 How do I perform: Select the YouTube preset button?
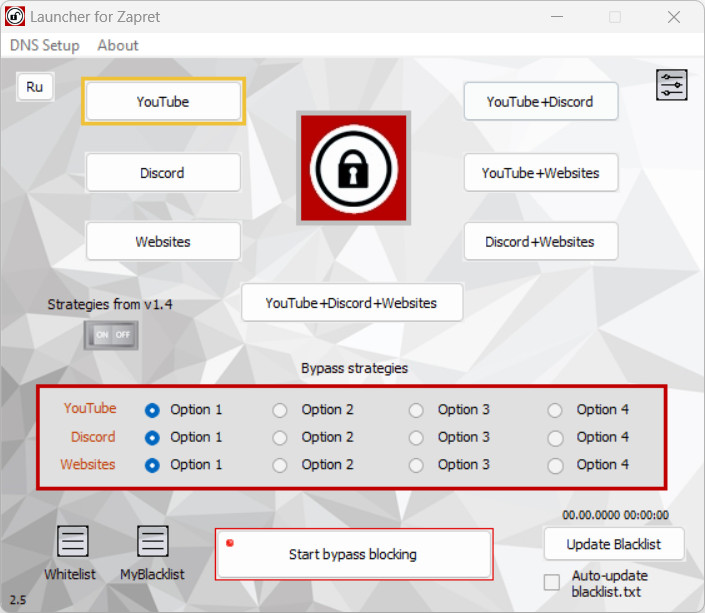tap(163, 101)
